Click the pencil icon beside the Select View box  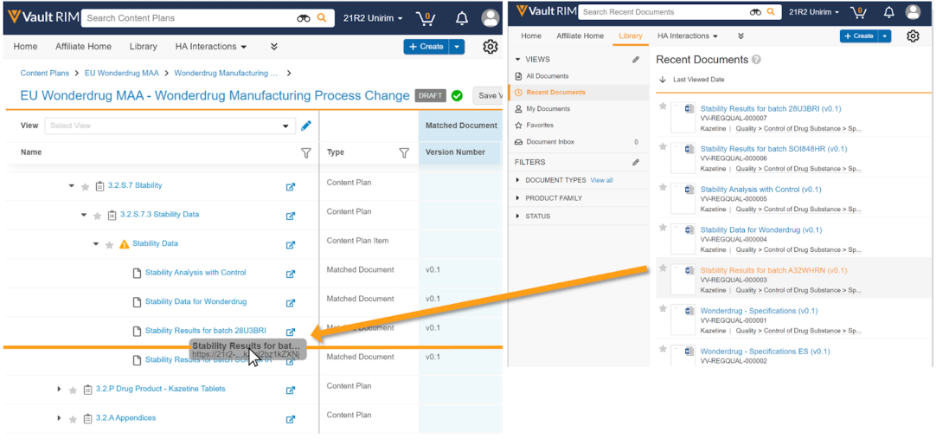point(306,126)
